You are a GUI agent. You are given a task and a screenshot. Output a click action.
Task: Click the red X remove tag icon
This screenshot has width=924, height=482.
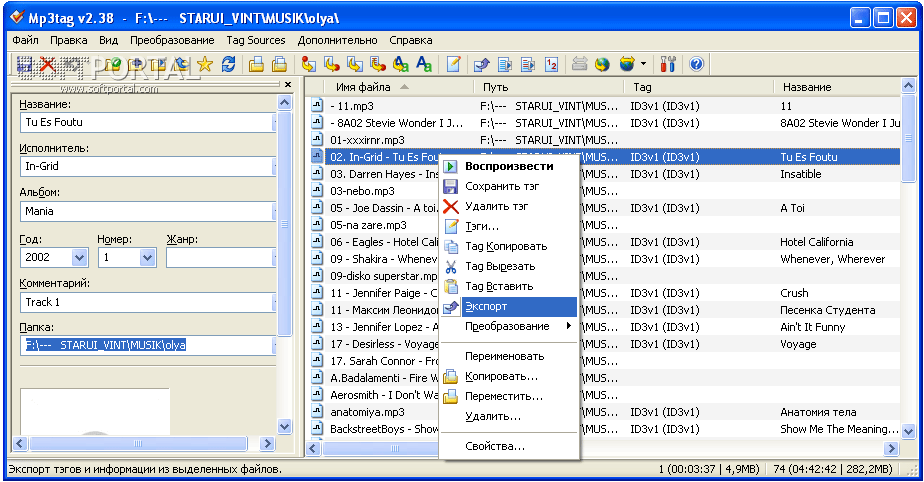[47, 65]
